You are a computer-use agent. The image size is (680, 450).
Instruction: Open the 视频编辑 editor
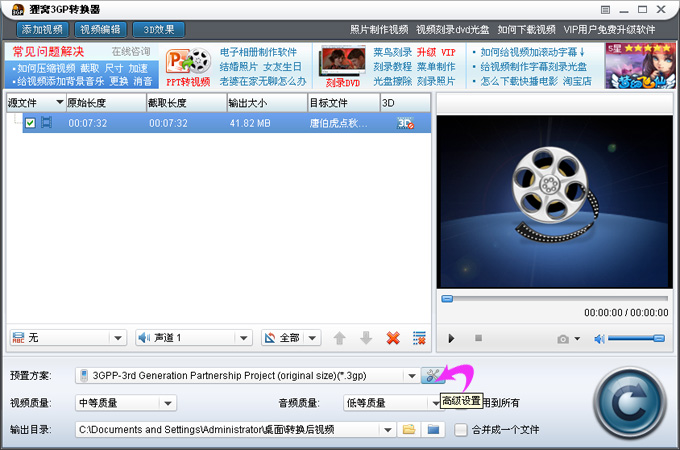point(100,29)
